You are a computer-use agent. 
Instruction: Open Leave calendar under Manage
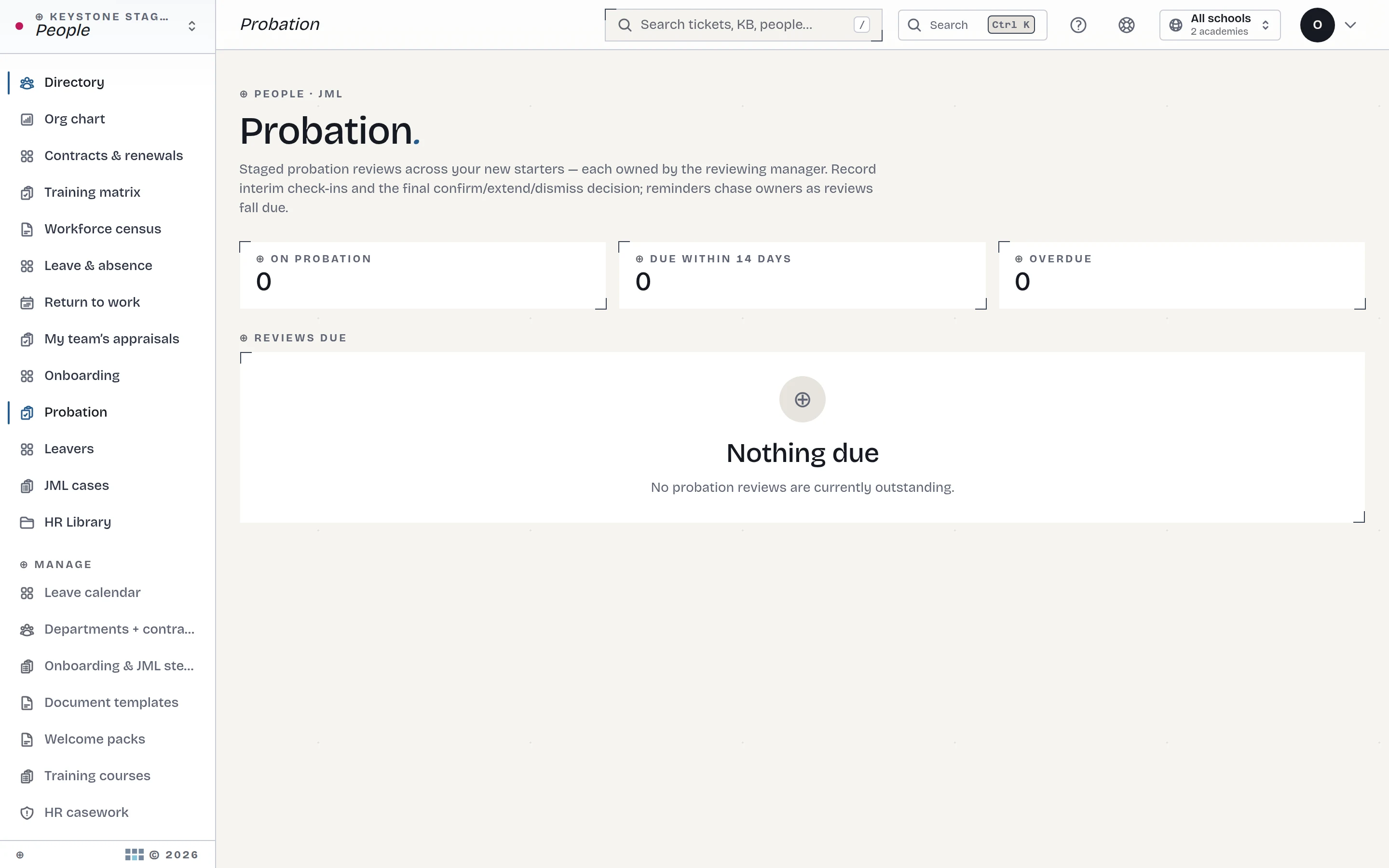[108, 593]
